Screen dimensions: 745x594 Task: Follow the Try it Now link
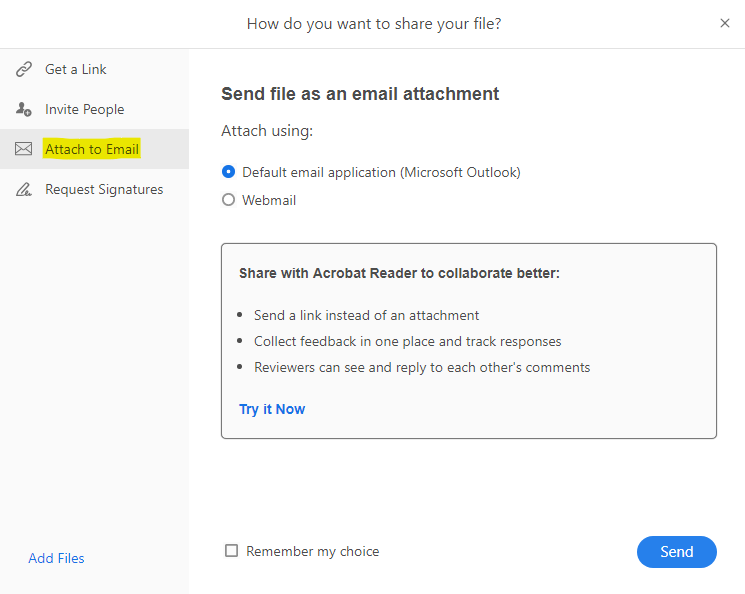point(272,410)
